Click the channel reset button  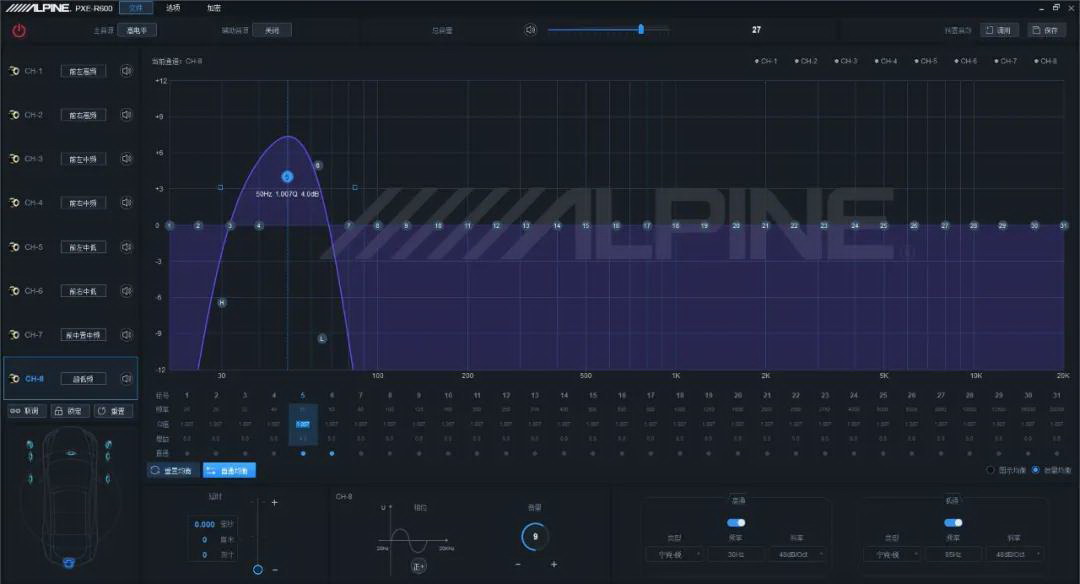(113, 410)
